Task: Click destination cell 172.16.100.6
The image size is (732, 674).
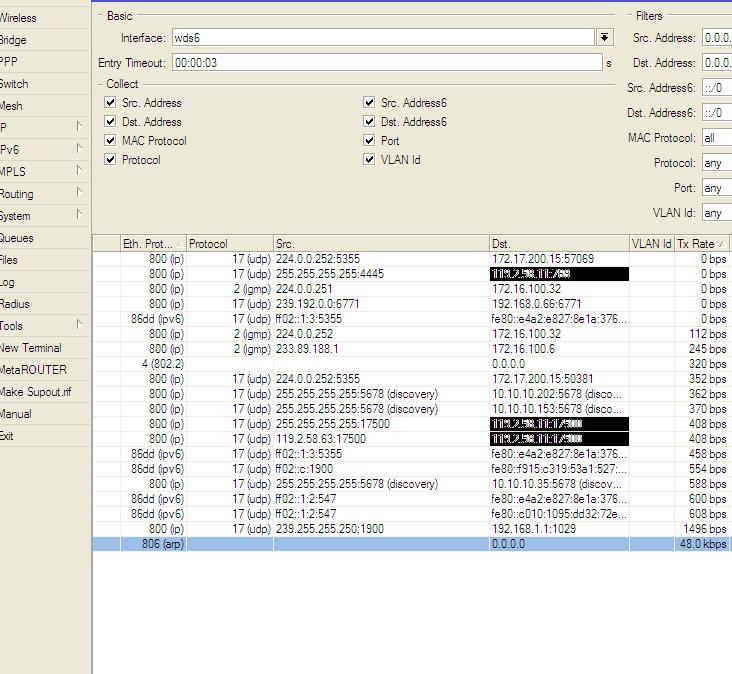Action: (x=559, y=349)
